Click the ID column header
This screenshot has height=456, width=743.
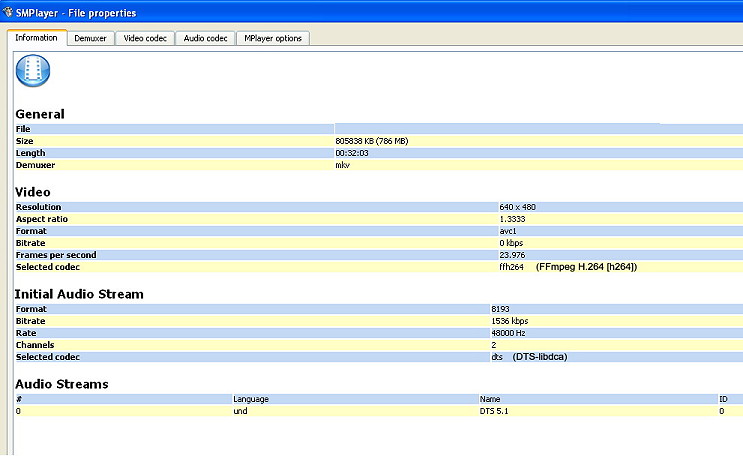723,399
